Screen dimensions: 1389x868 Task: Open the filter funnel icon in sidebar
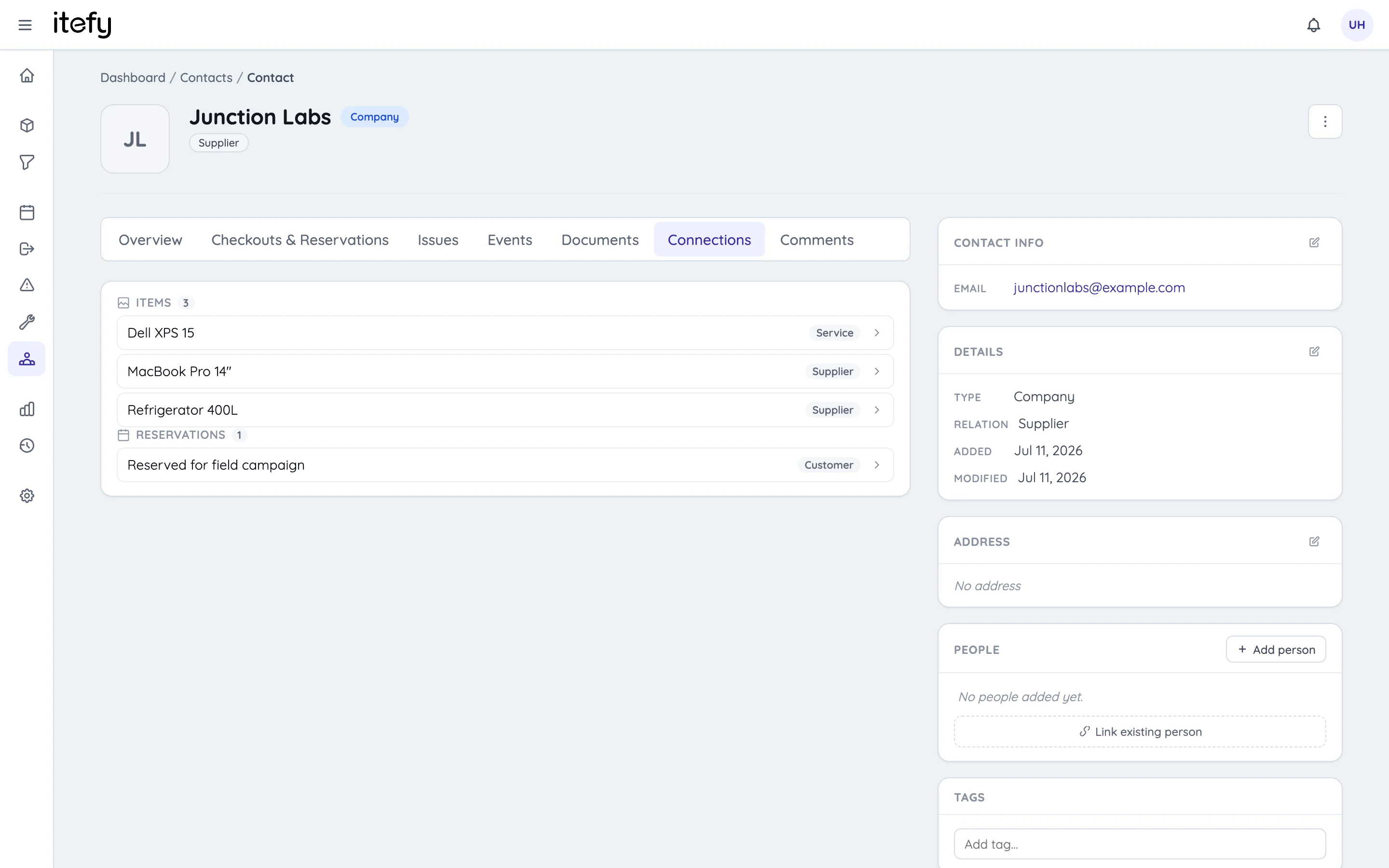tap(27, 163)
